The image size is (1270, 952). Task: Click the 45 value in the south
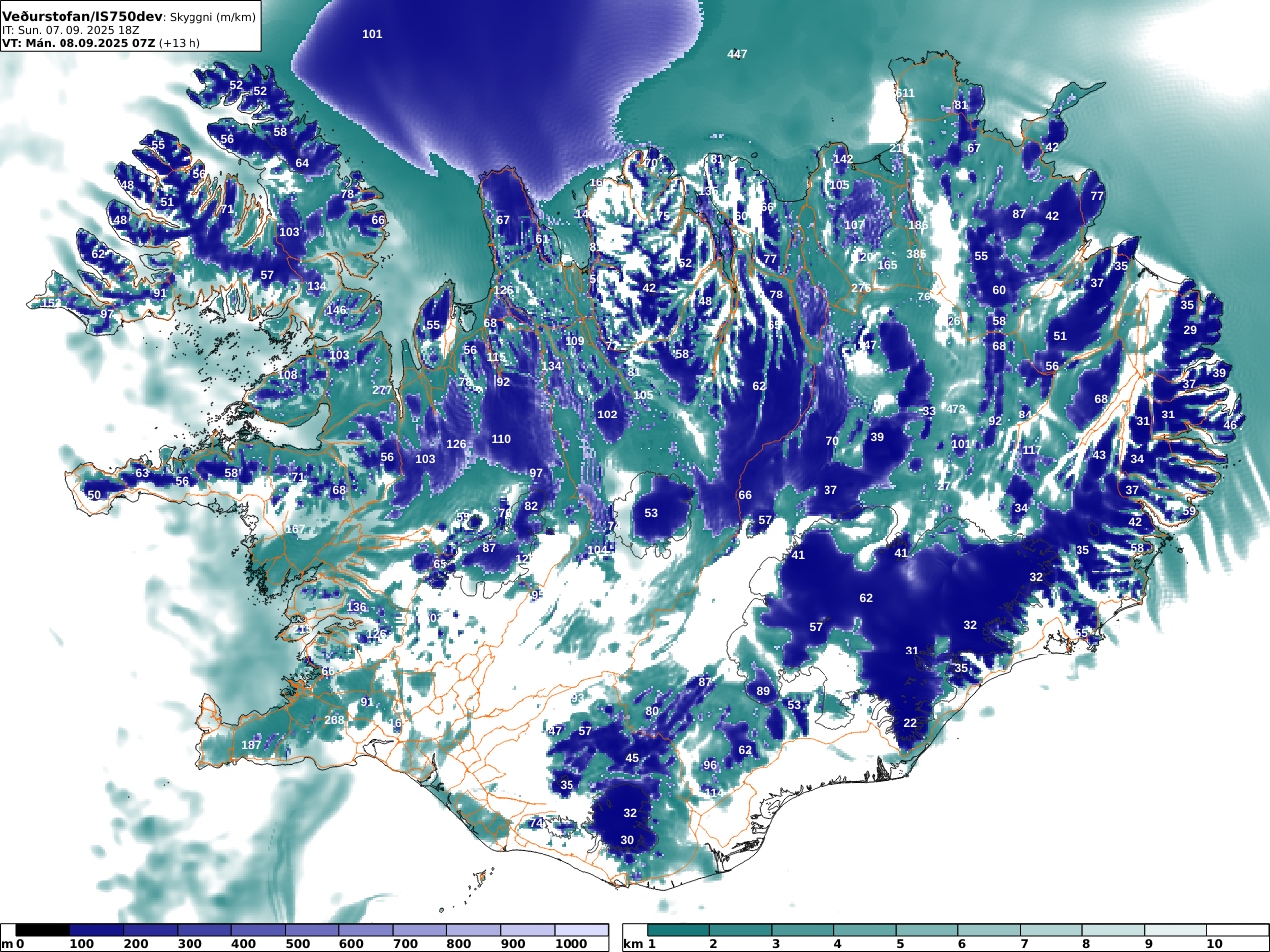tap(632, 758)
